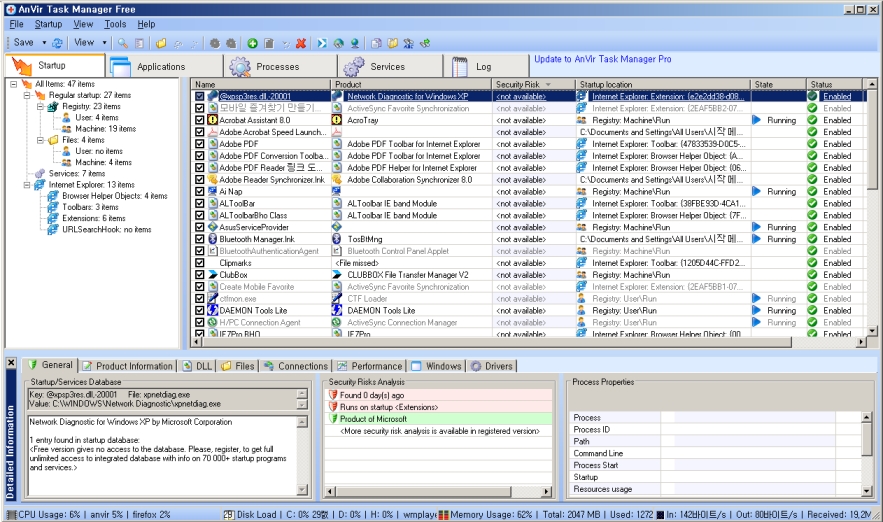Collapse the All Items tree node
This screenshot has height=522, width=883.
[14, 84]
